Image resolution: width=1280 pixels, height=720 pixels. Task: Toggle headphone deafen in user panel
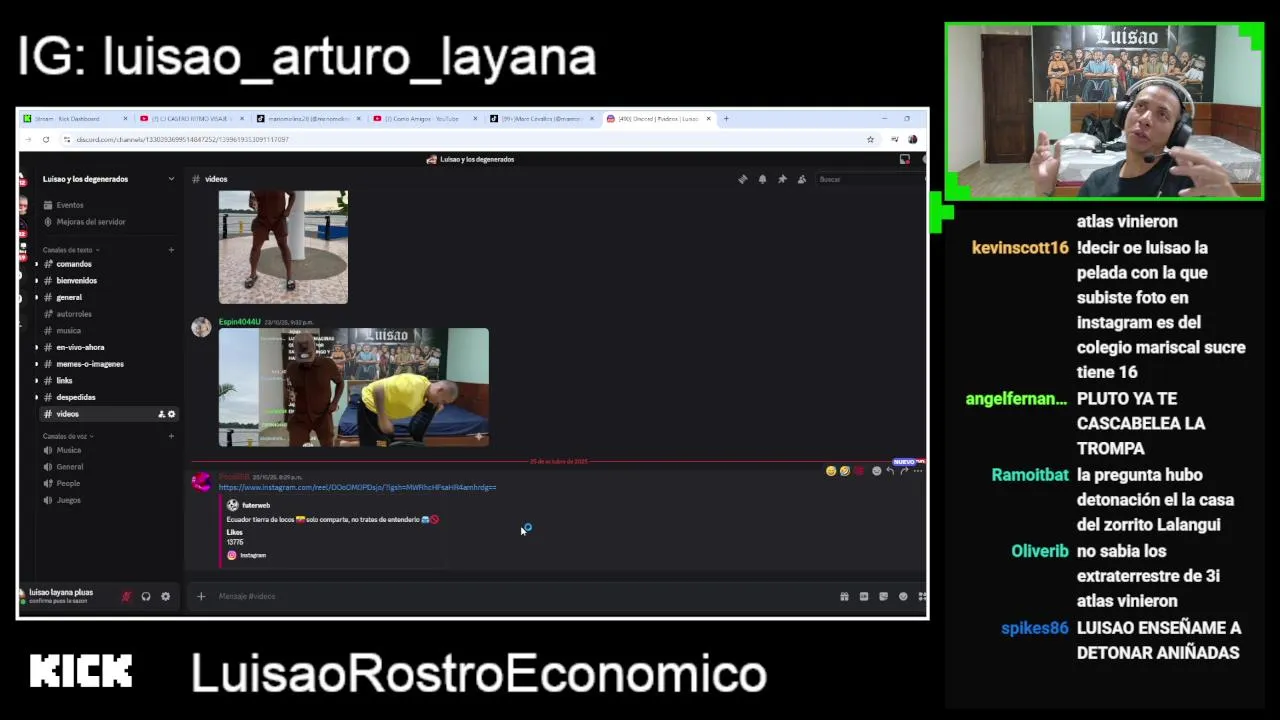(146, 596)
